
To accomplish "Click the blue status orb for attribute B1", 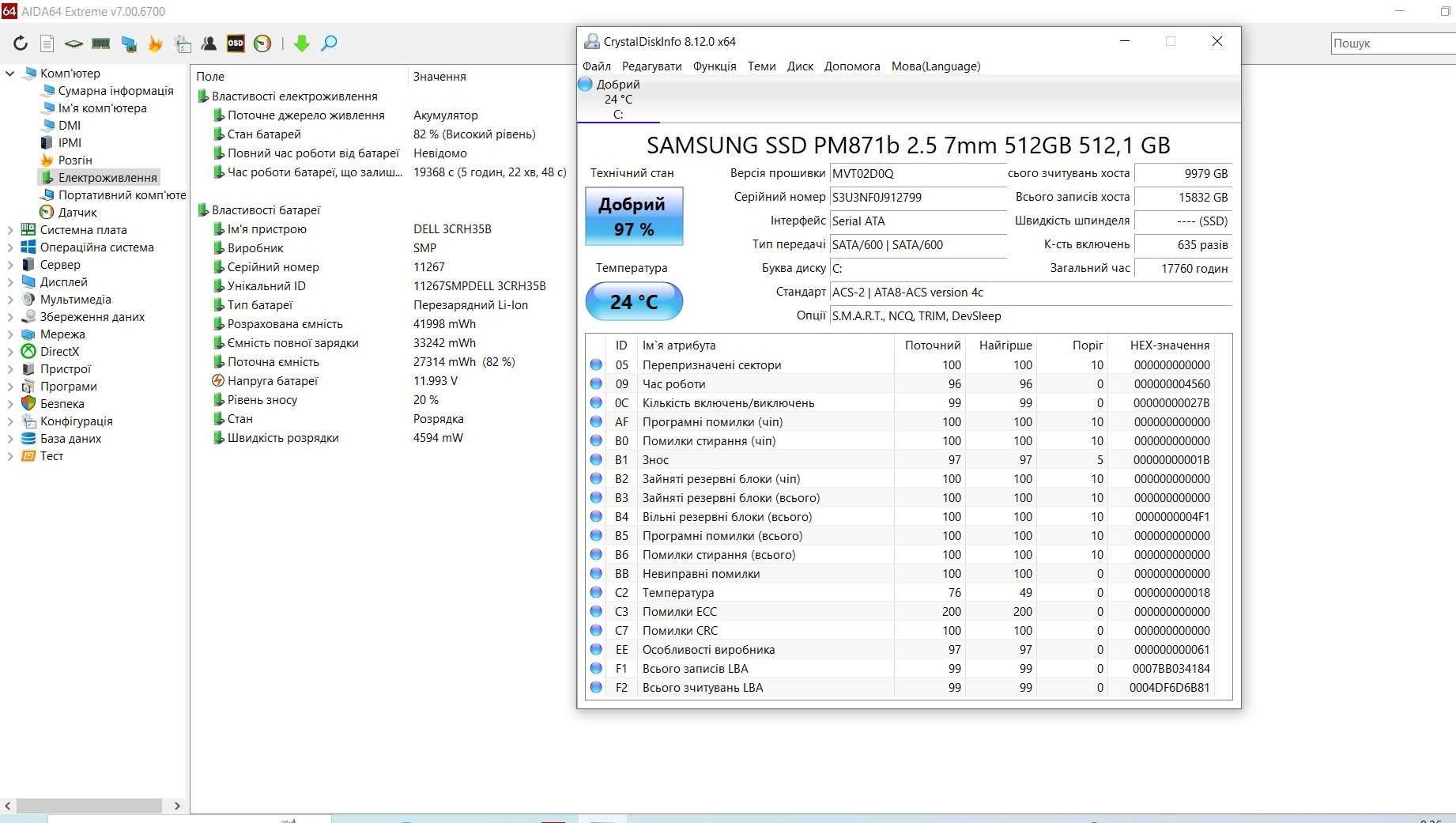I will (596, 459).
